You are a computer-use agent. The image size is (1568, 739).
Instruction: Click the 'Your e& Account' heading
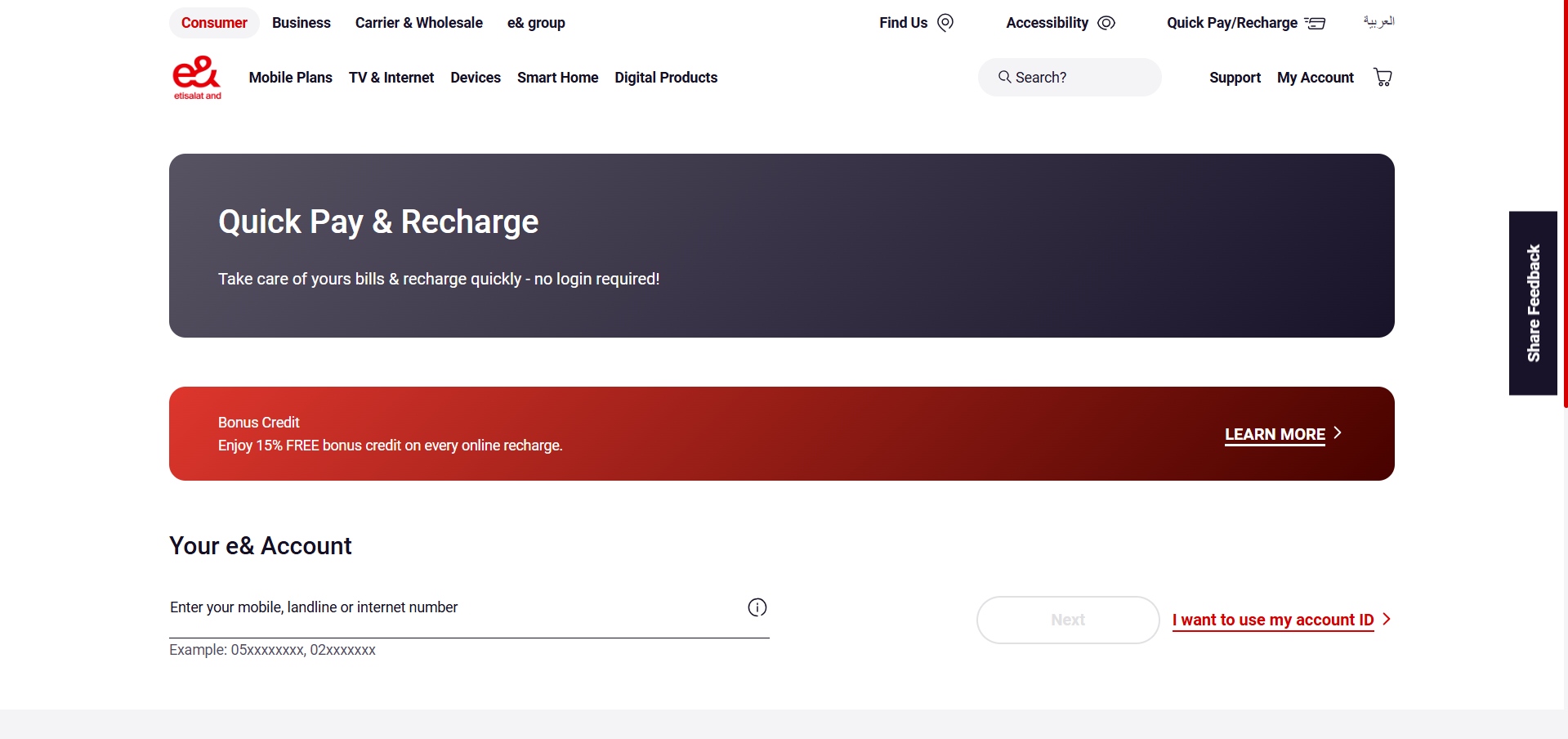(x=261, y=546)
